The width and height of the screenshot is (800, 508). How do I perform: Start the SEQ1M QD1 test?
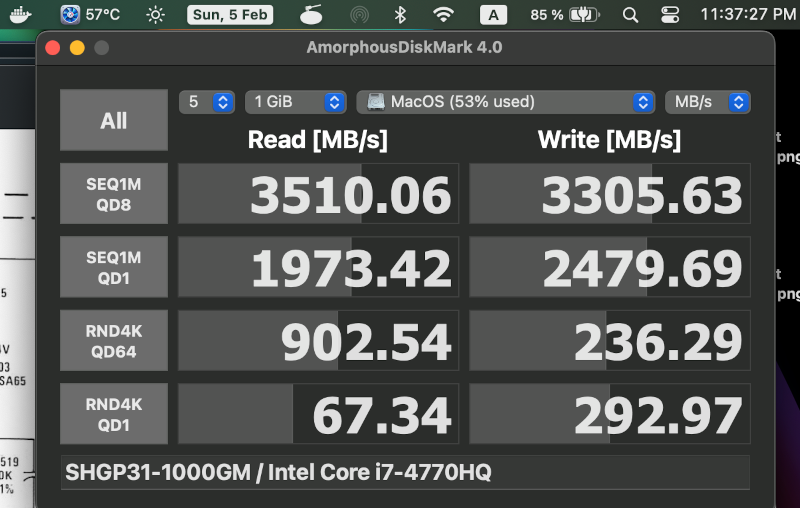114,267
